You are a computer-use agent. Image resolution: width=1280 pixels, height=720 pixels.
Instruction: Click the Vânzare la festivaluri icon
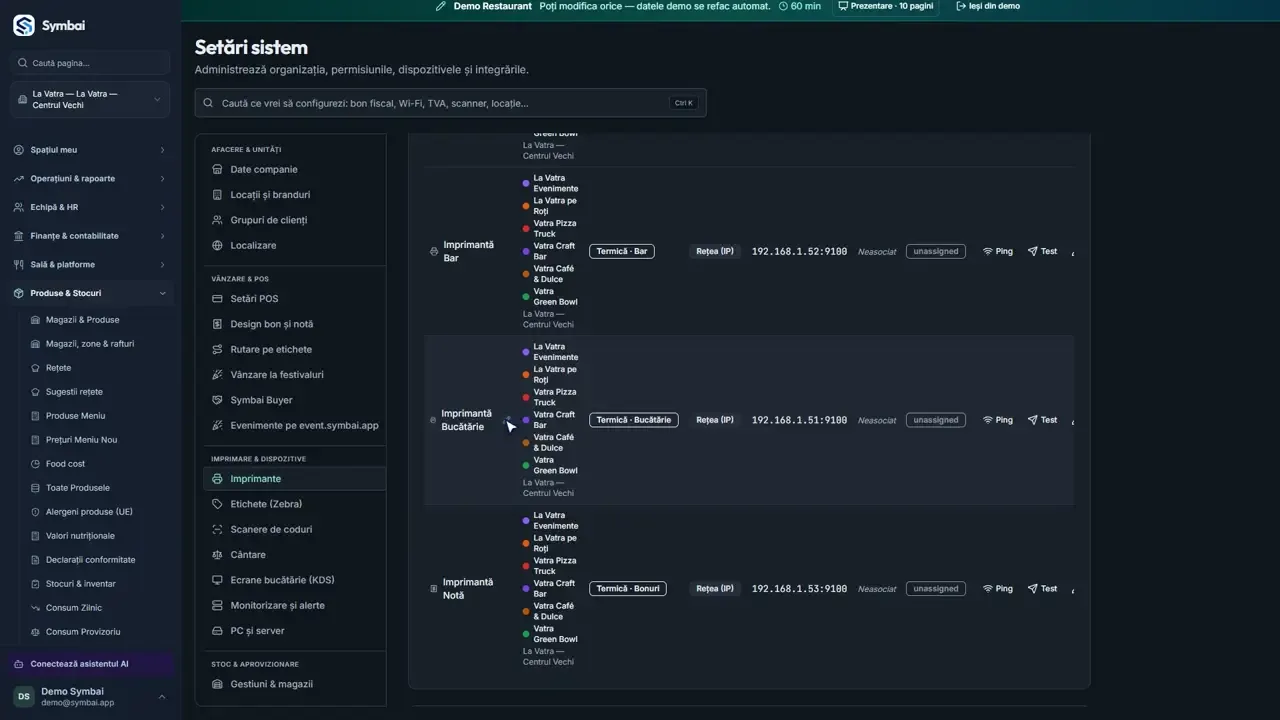(218, 375)
